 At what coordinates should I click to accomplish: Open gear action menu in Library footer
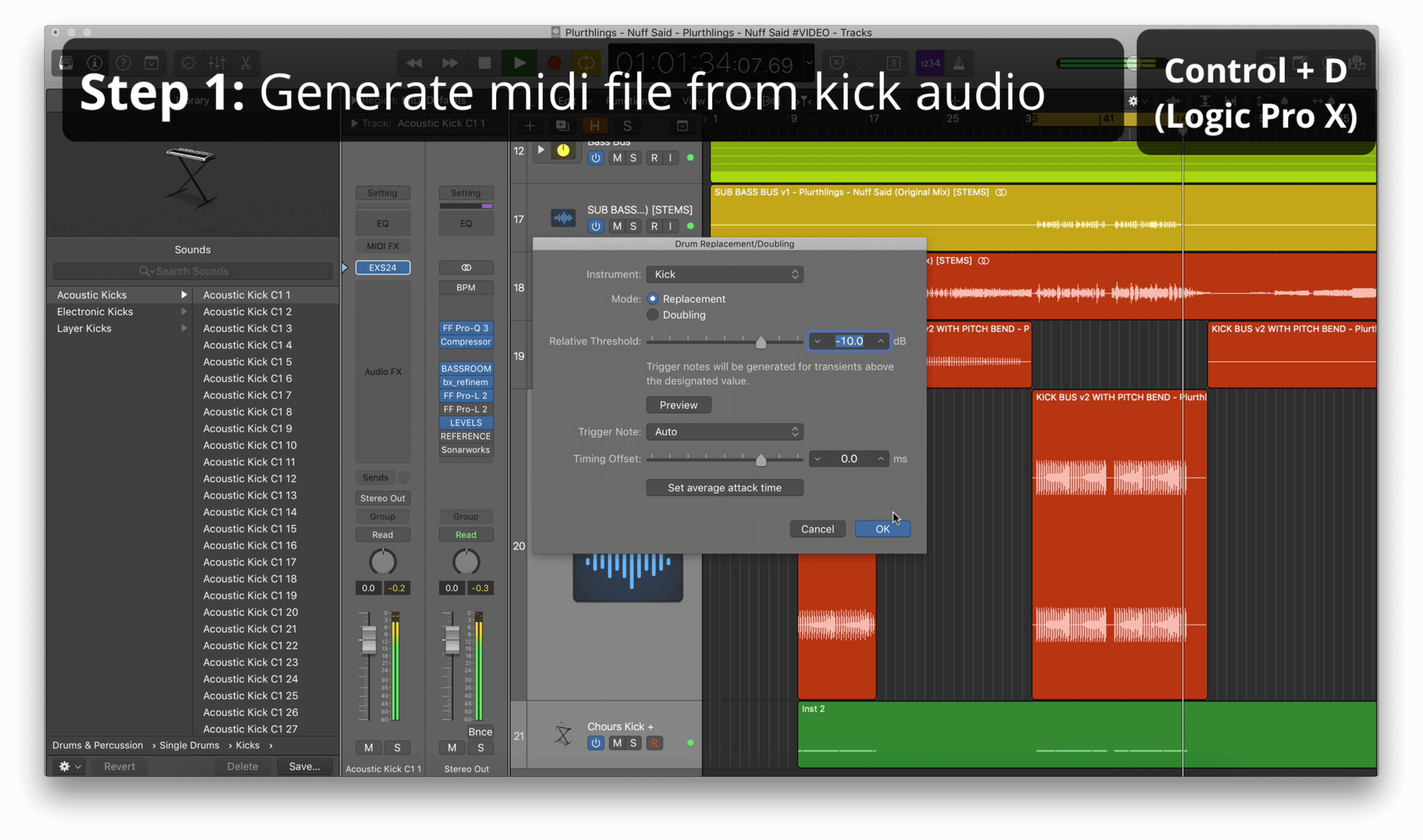pos(69,767)
